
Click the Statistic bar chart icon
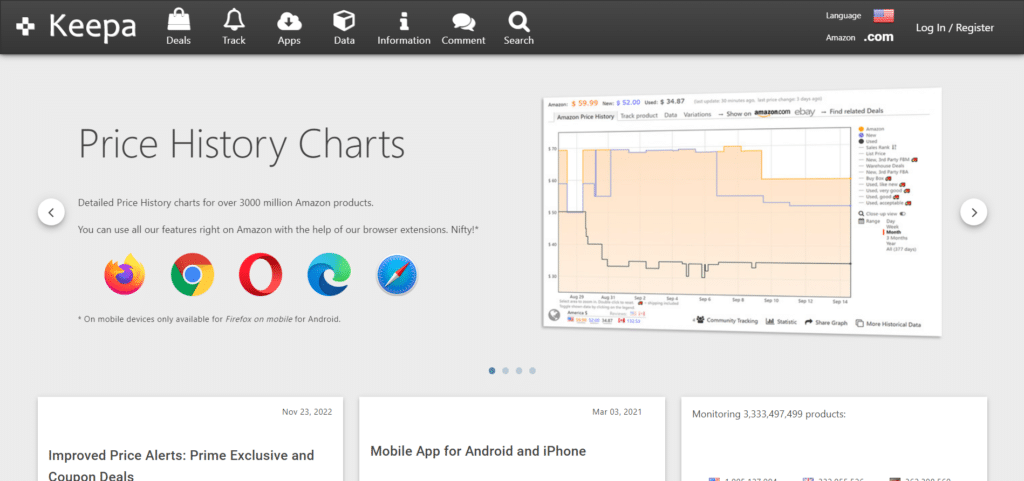pos(770,321)
